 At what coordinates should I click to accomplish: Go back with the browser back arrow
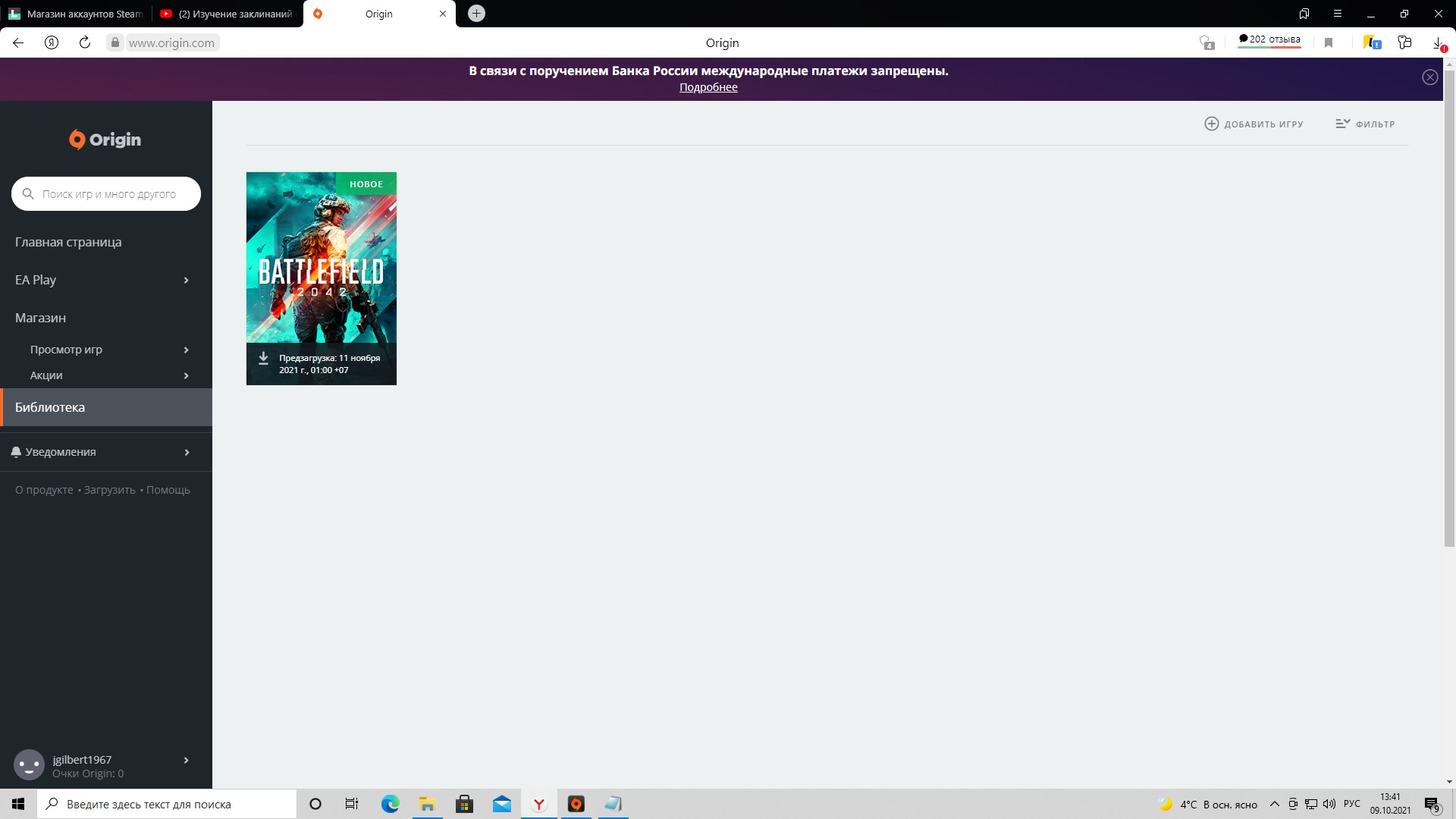pyautogui.click(x=18, y=42)
